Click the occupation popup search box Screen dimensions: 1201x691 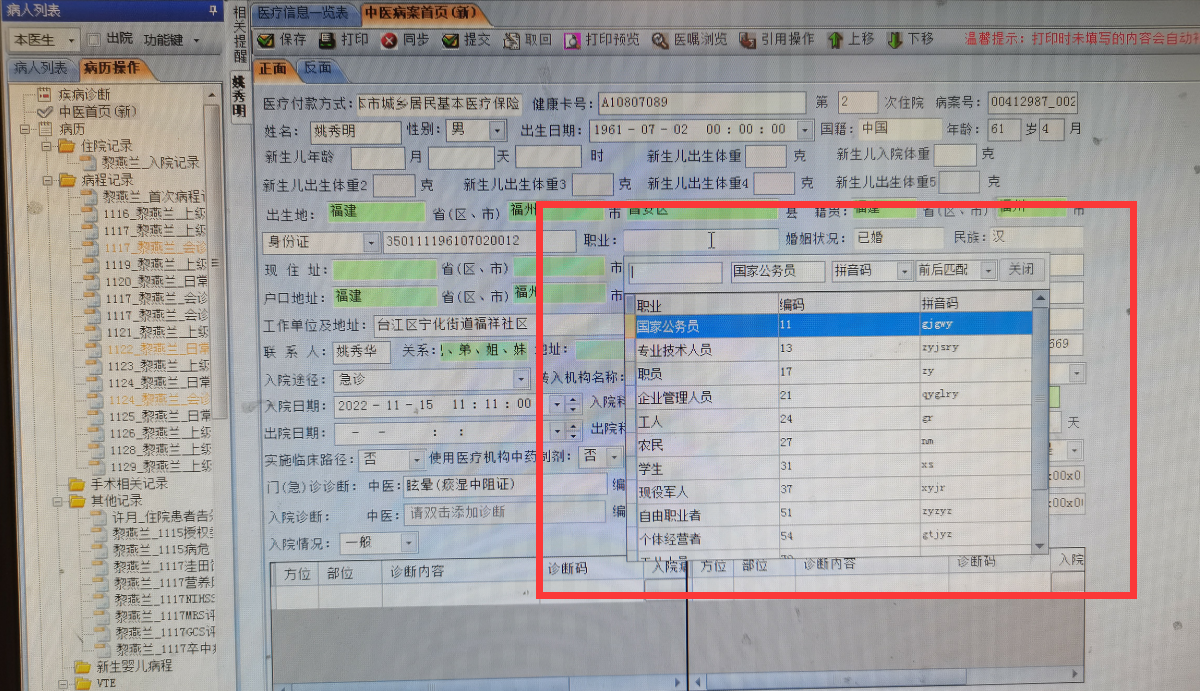pos(676,271)
